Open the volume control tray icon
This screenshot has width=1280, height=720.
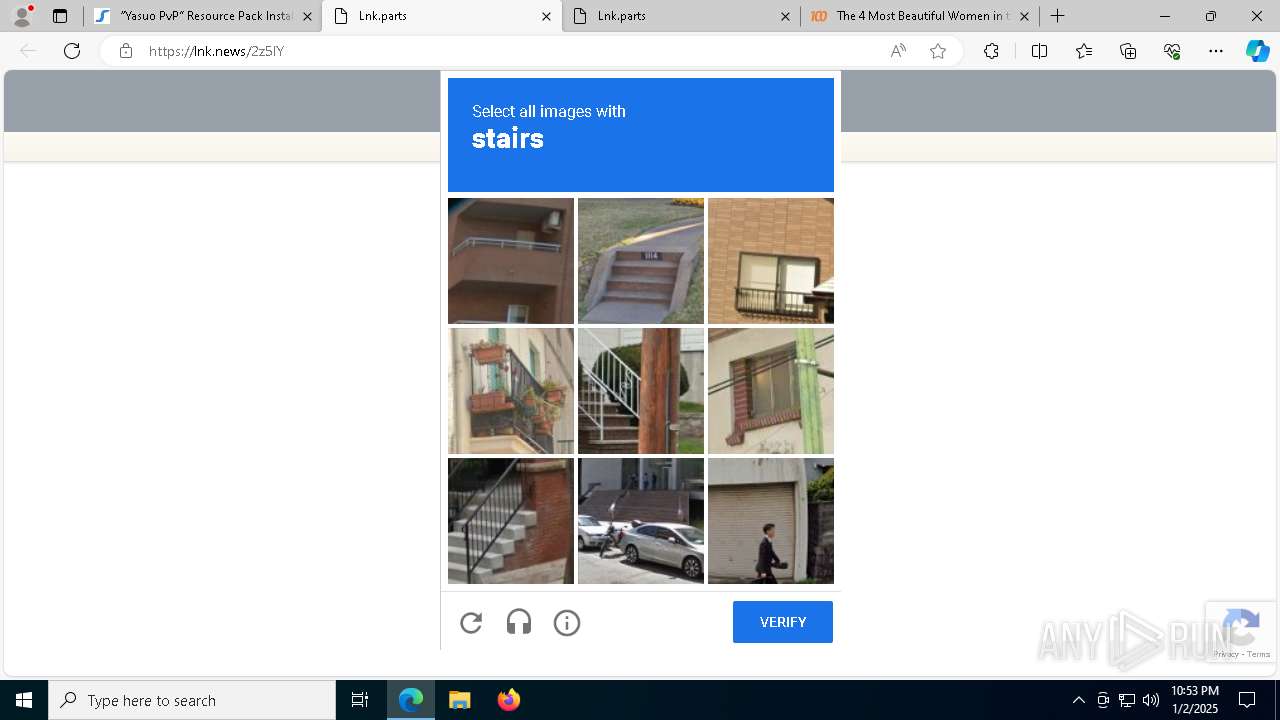point(1151,700)
